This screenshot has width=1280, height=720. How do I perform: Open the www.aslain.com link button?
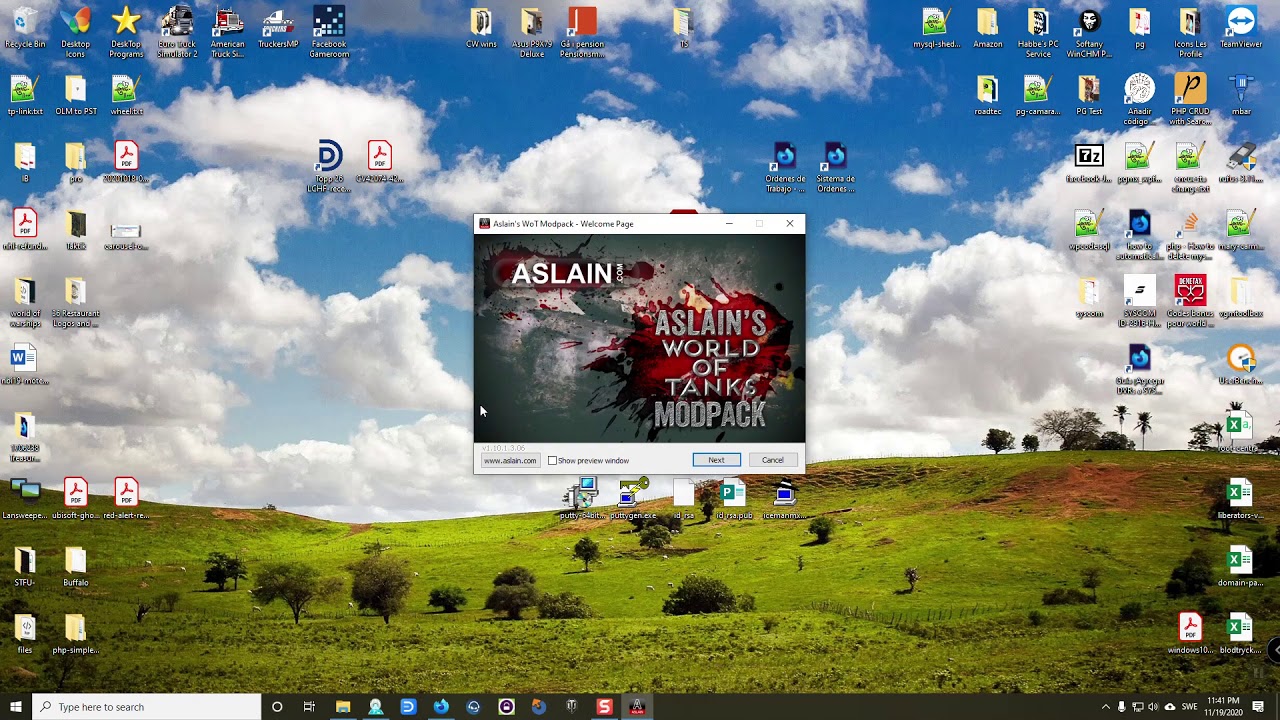[510, 460]
